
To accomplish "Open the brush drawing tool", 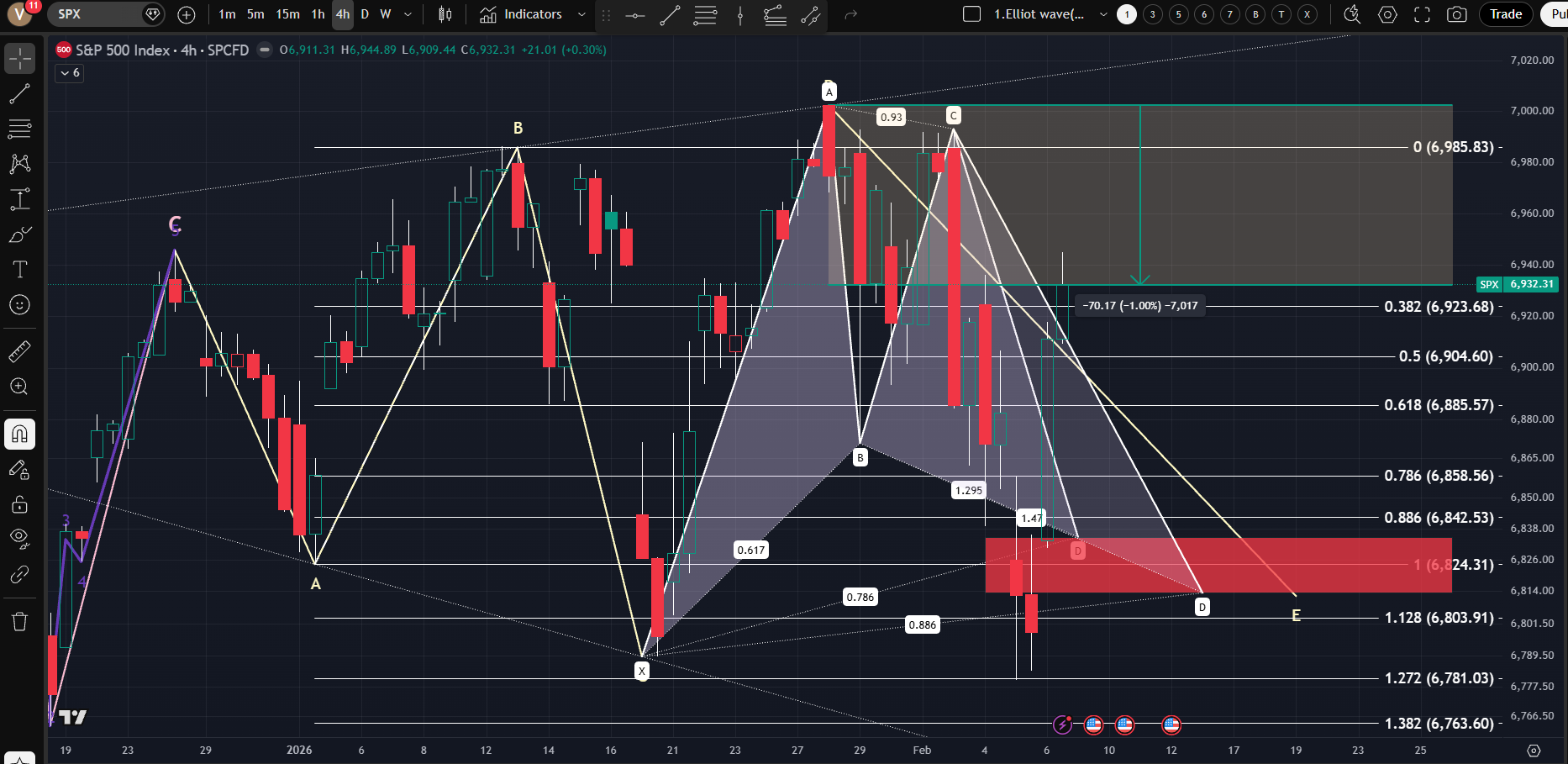I will pos(19,234).
